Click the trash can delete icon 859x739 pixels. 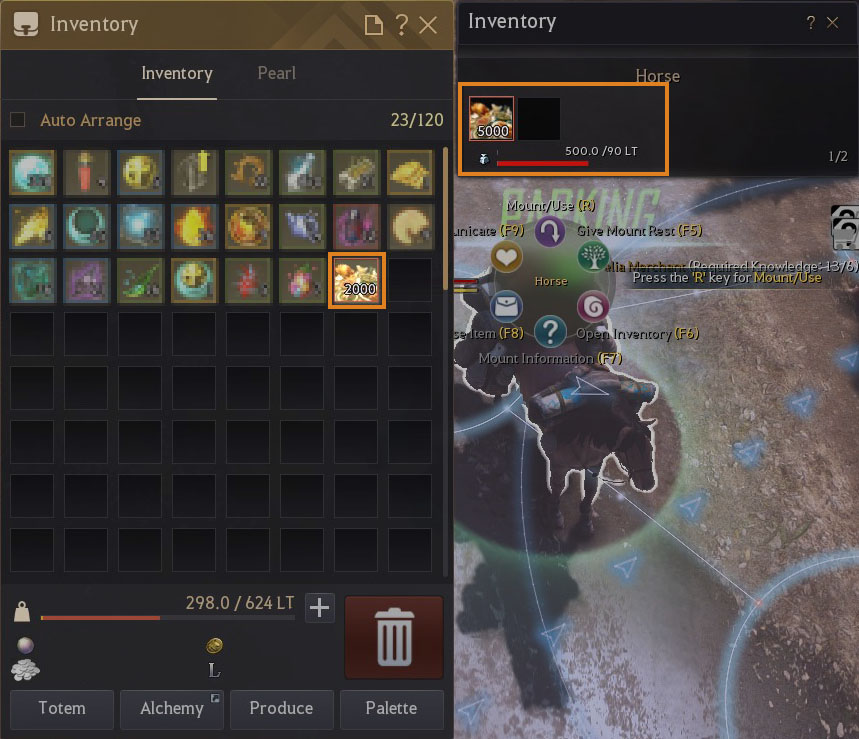pyautogui.click(x=393, y=637)
